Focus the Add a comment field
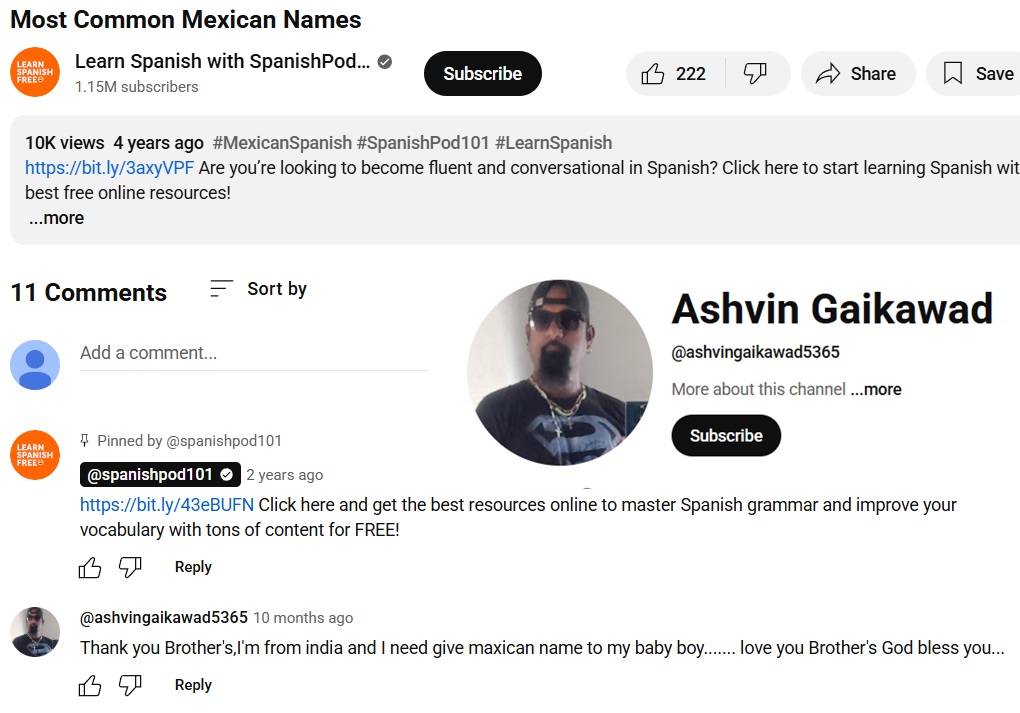 click(x=254, y=353)
